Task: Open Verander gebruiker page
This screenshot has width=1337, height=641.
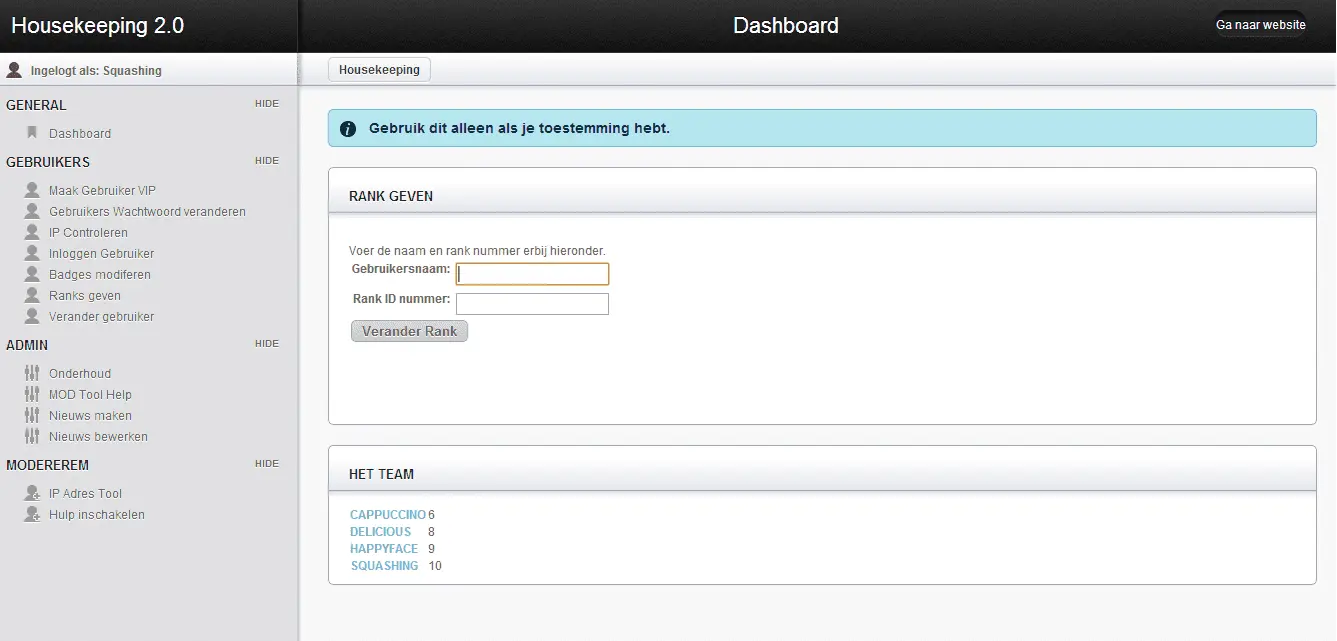Action: [101, 316]
